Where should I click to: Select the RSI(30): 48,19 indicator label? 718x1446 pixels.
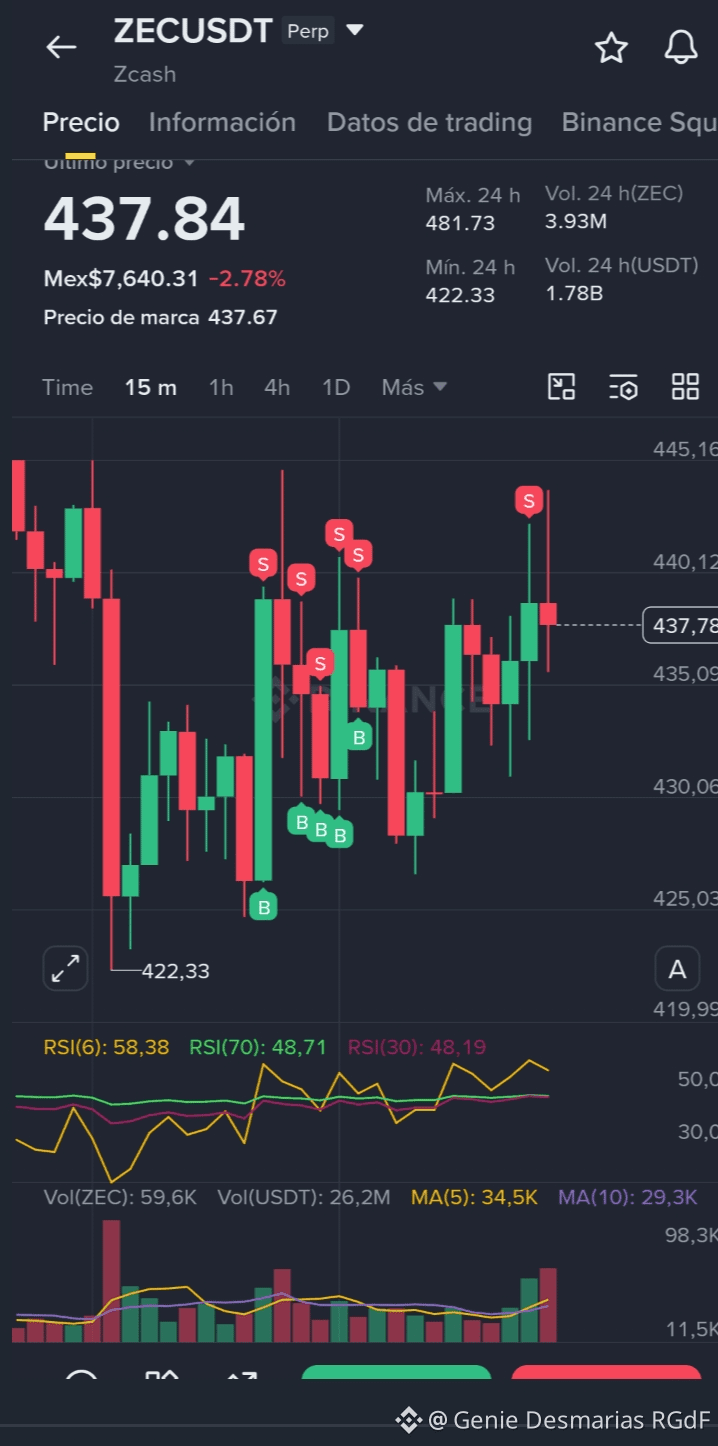coord(417,1047)
